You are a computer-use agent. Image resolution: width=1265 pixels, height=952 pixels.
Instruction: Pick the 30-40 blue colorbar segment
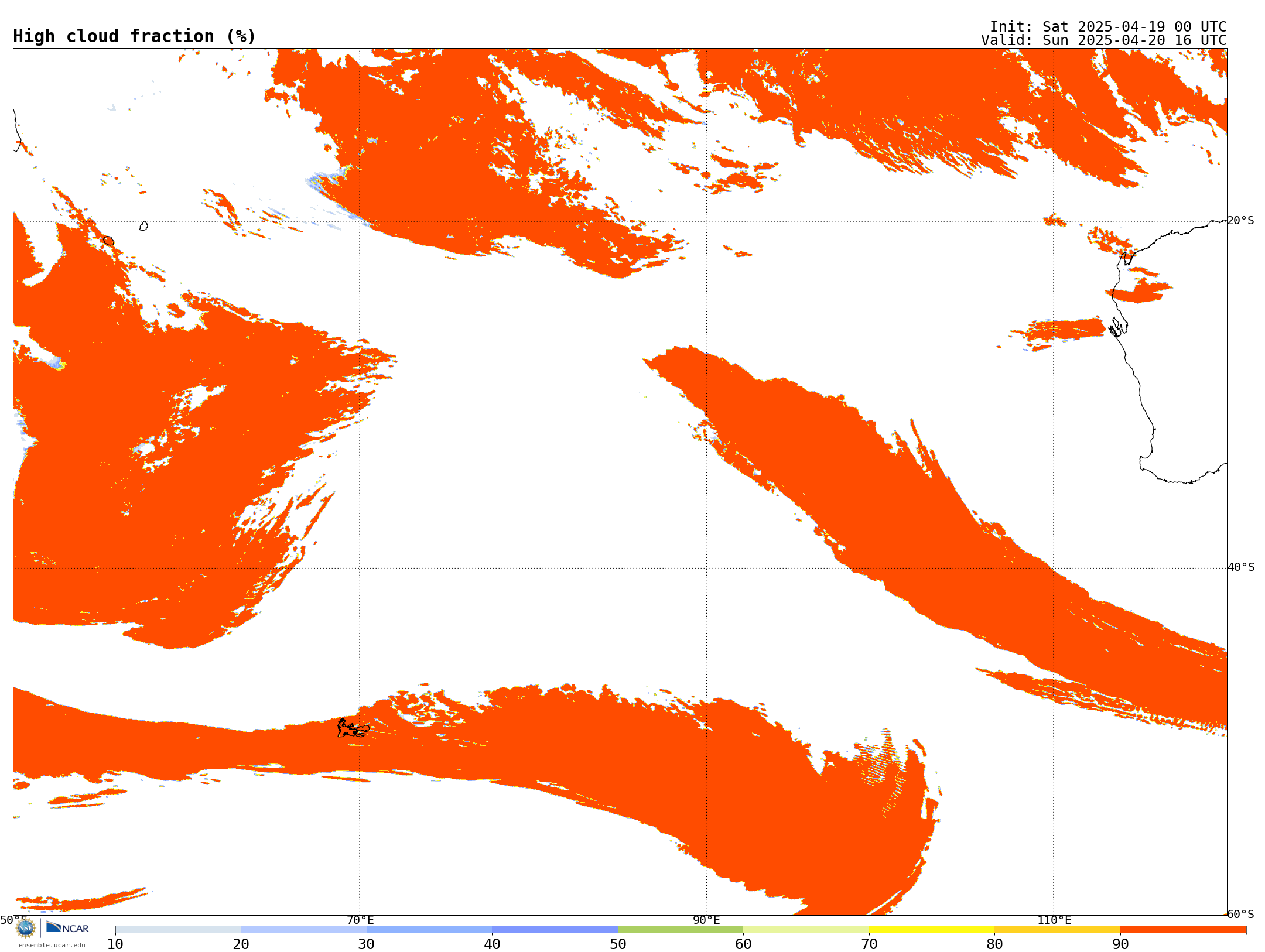[429, 930]
